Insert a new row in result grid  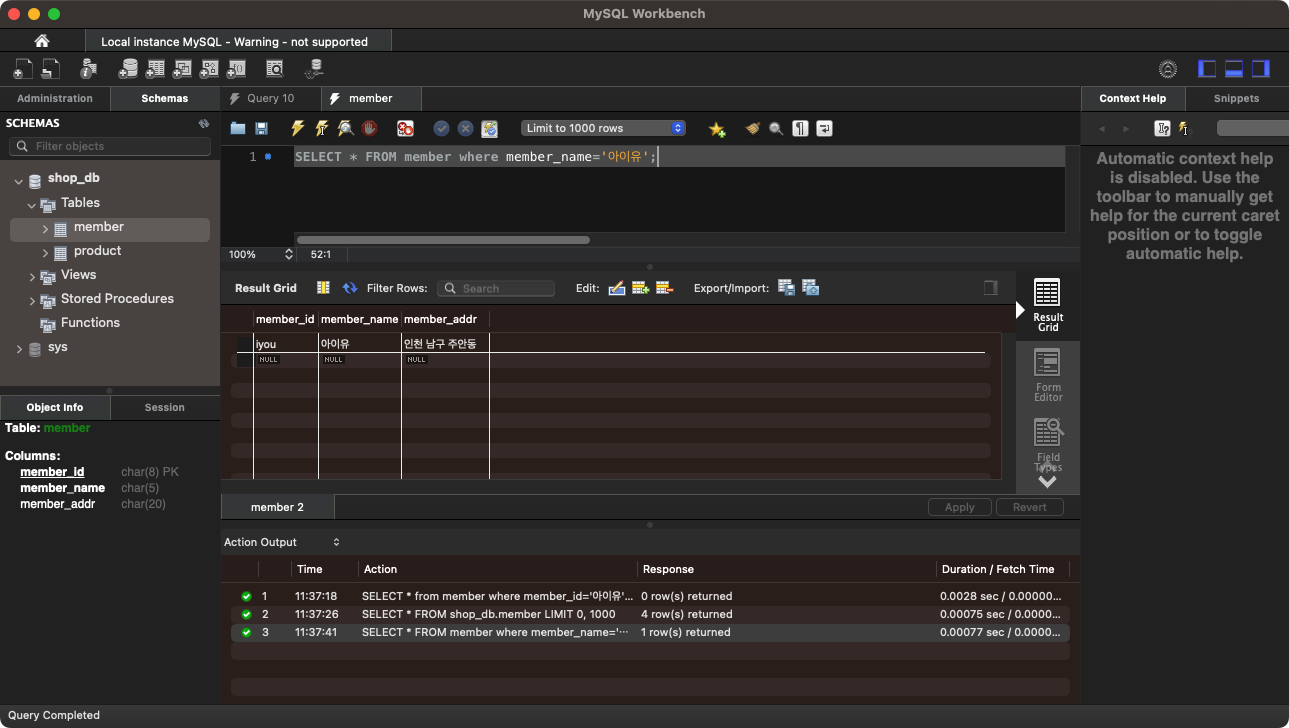click(x=641, y=288)
